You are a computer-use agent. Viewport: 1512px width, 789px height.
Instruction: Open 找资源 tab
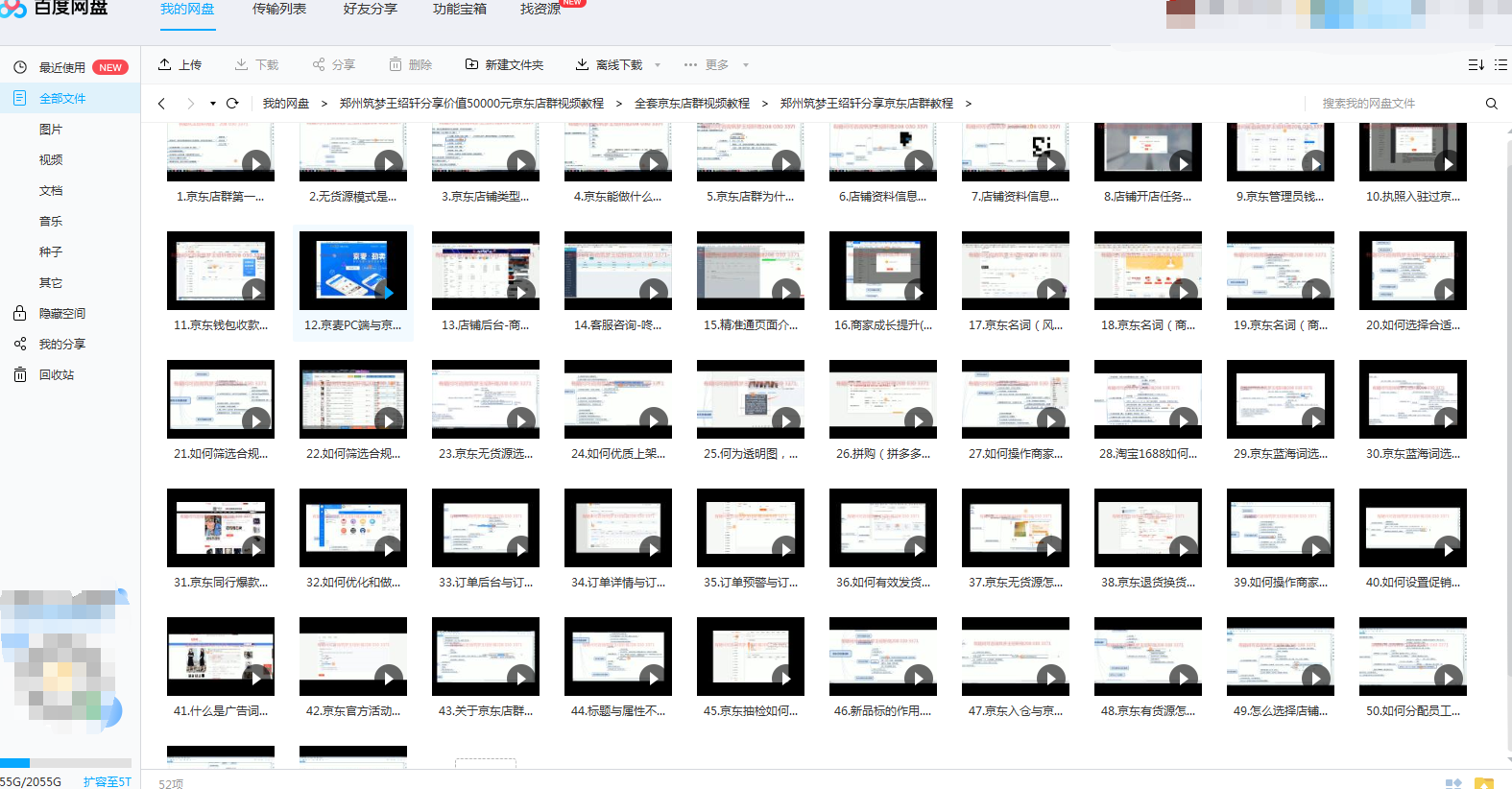[540, 10]
